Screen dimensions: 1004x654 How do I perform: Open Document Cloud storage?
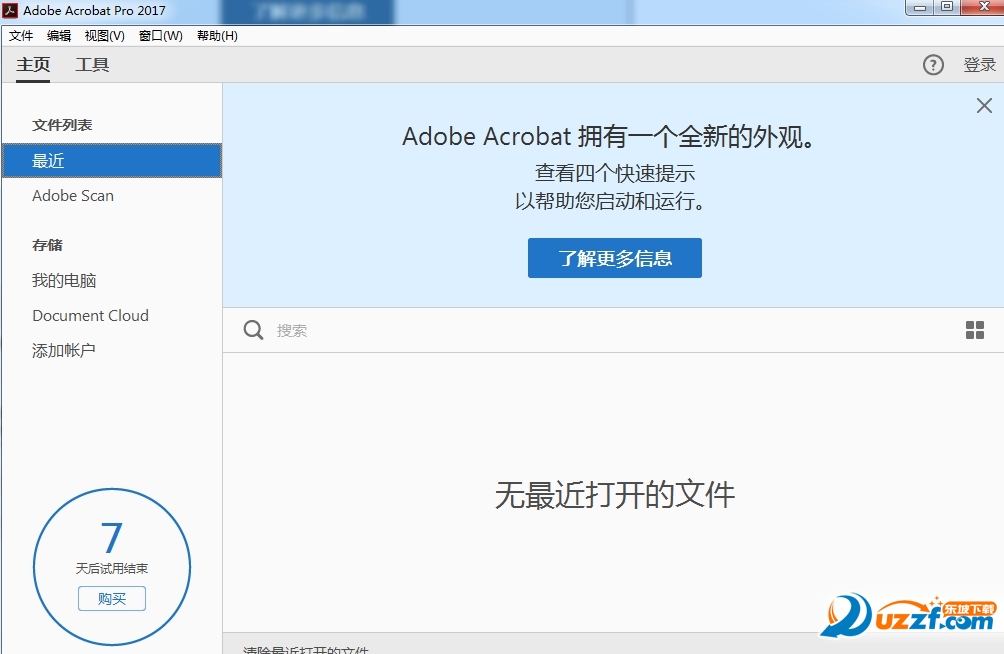pyautogui.click(x=90, y=316)
